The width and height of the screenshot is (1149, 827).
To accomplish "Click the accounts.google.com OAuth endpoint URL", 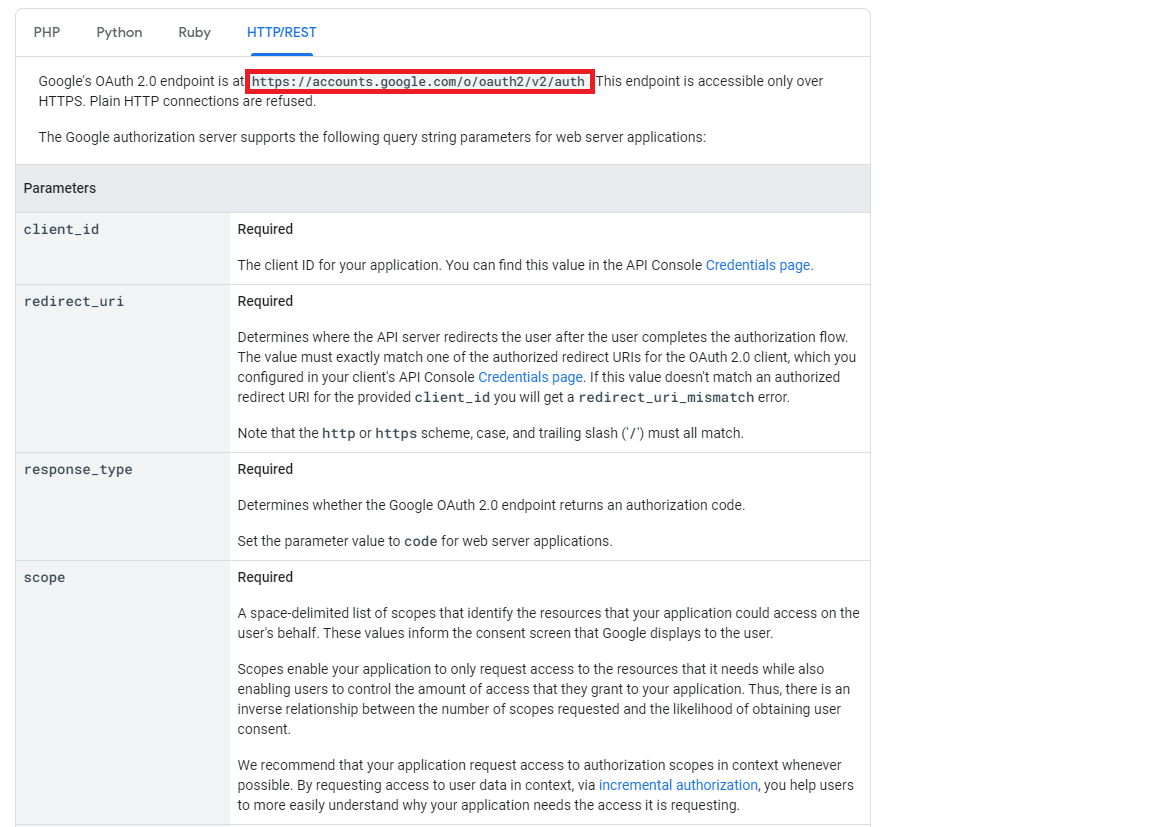I will point(418,81).
